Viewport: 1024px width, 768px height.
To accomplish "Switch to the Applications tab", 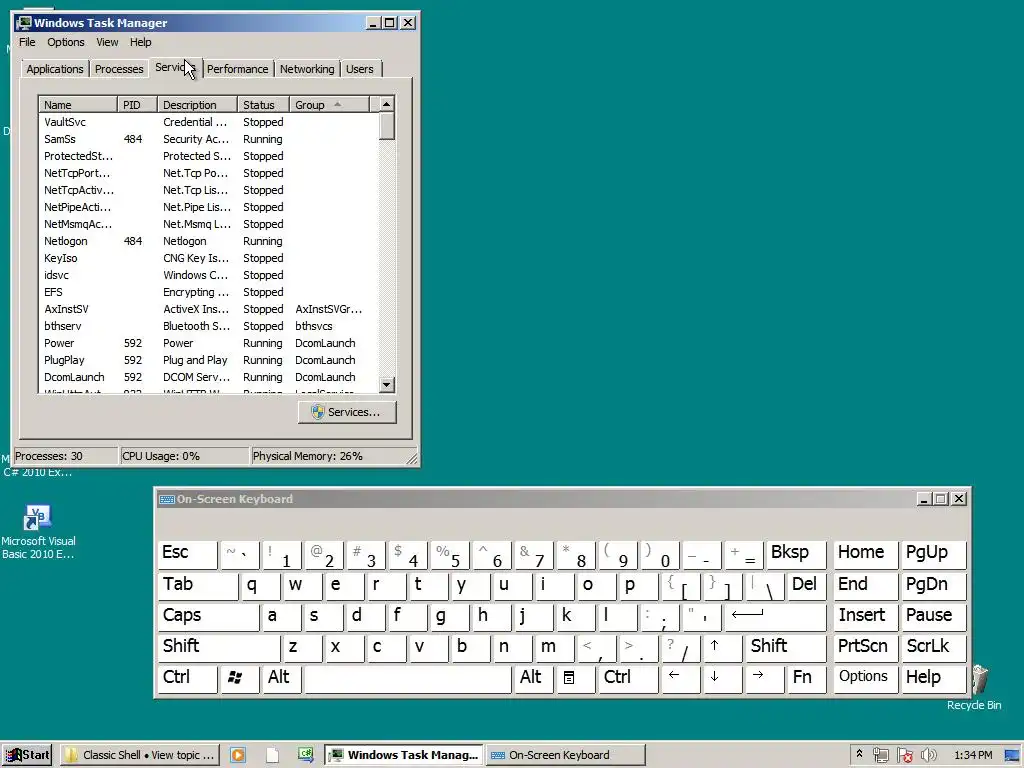I will [x=55, y=69].
